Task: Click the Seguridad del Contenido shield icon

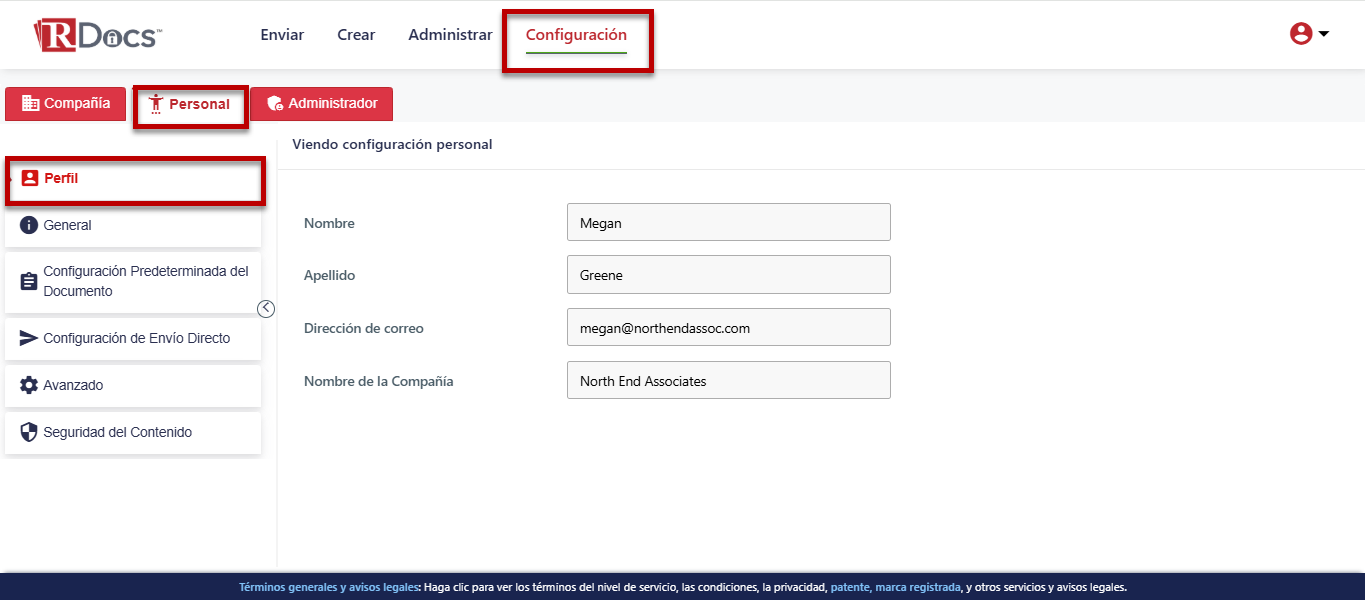Action: (29, 433)
